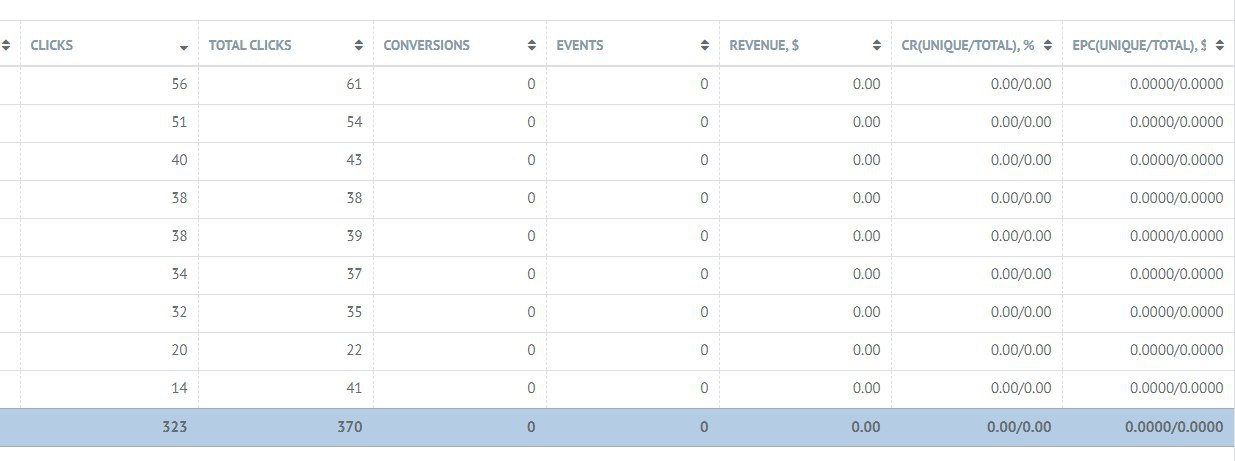The height and width of the screenshot is (461, 1235).
Task: Select the Total Clicks value 41
Action: pos(354,388)
